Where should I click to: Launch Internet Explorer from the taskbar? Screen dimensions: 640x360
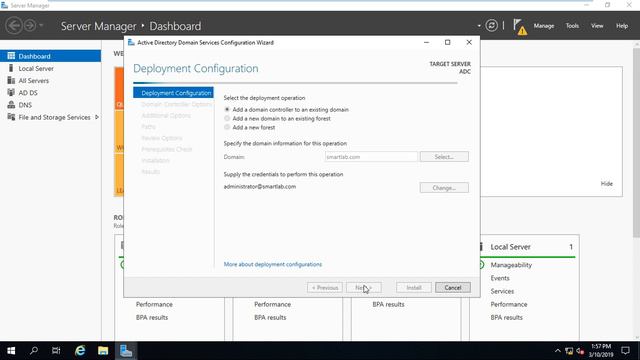tap(80, 351)
